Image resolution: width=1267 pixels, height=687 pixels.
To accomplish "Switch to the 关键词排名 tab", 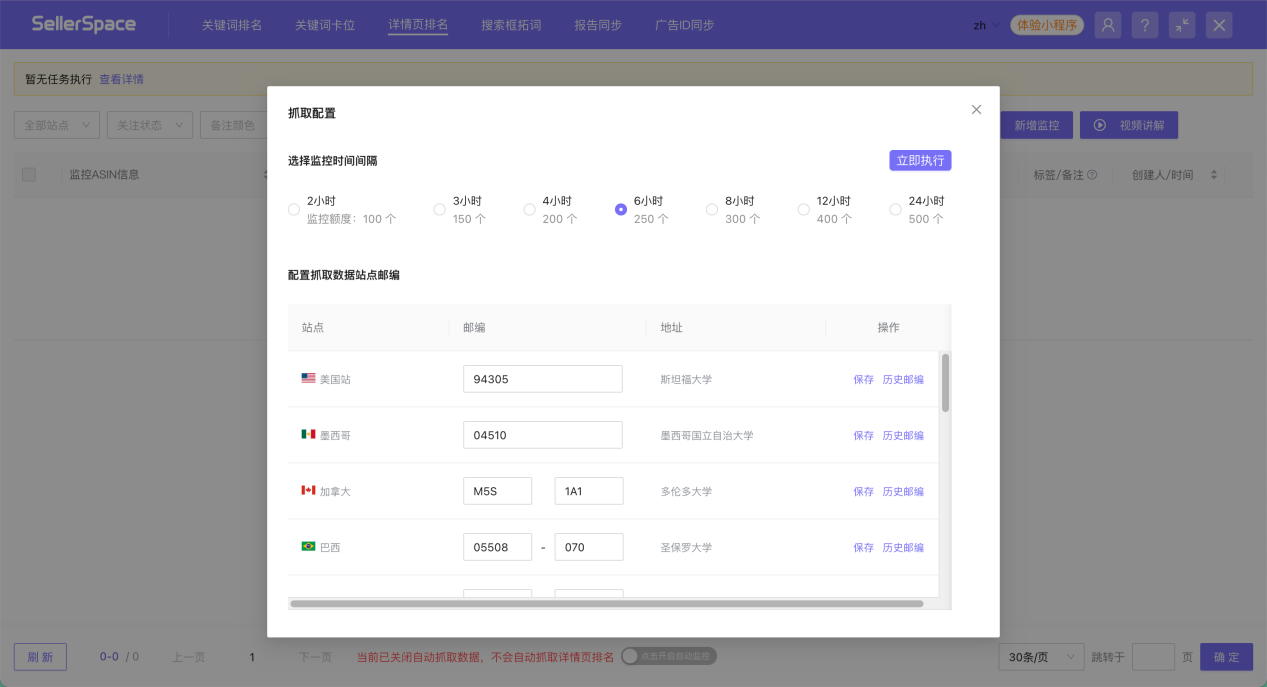I will pos(231,24).
